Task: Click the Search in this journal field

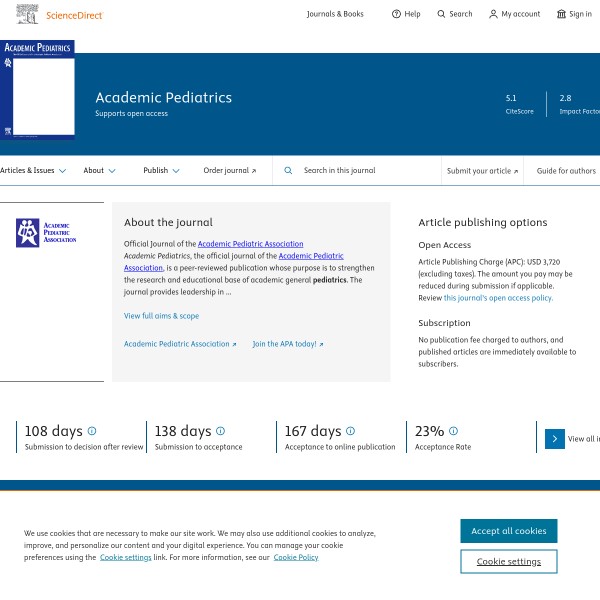Action: [365, 171]
